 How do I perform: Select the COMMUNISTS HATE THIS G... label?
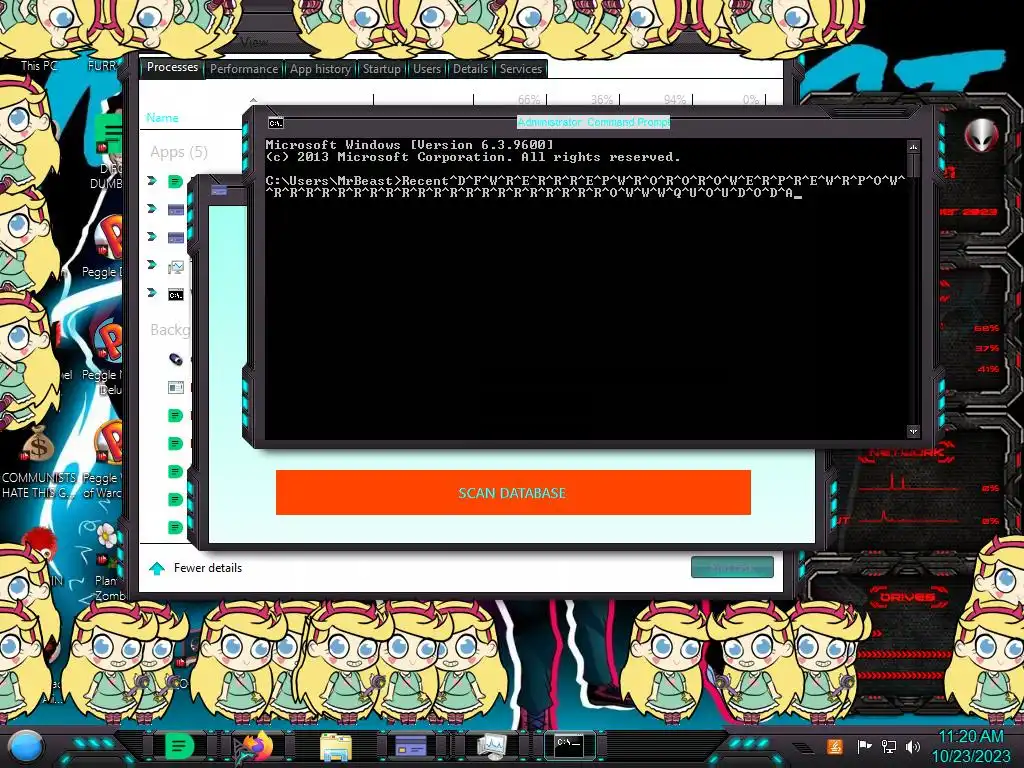point(39,485)
